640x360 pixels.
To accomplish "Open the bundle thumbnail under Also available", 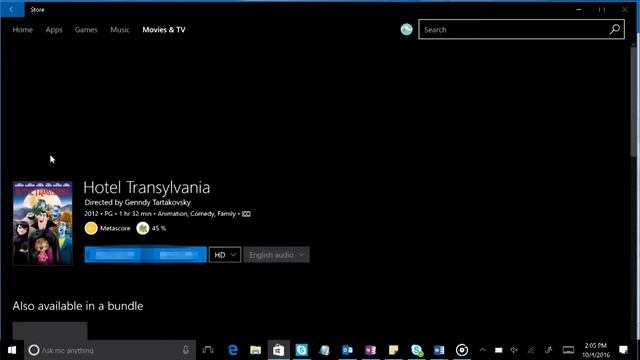I will point(50,330).
